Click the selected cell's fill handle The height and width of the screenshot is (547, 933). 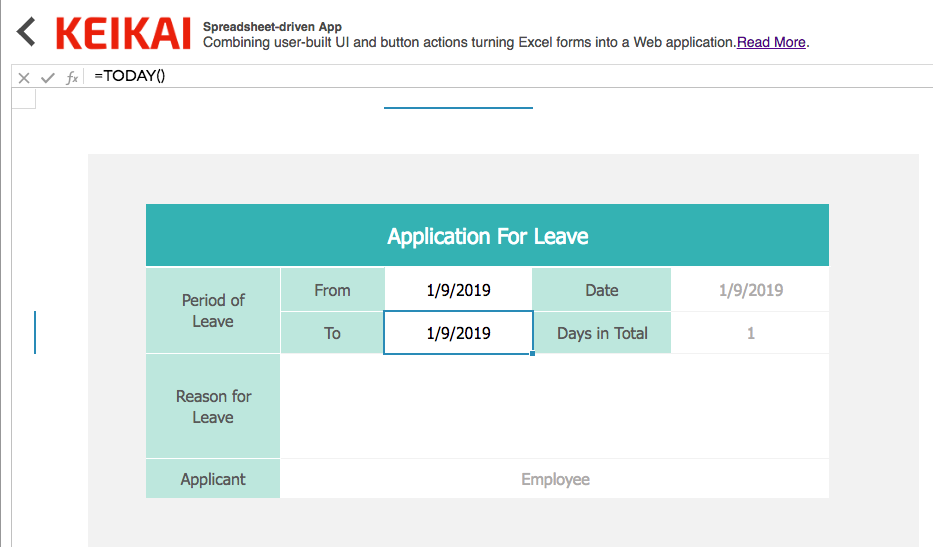pos(532,353)
